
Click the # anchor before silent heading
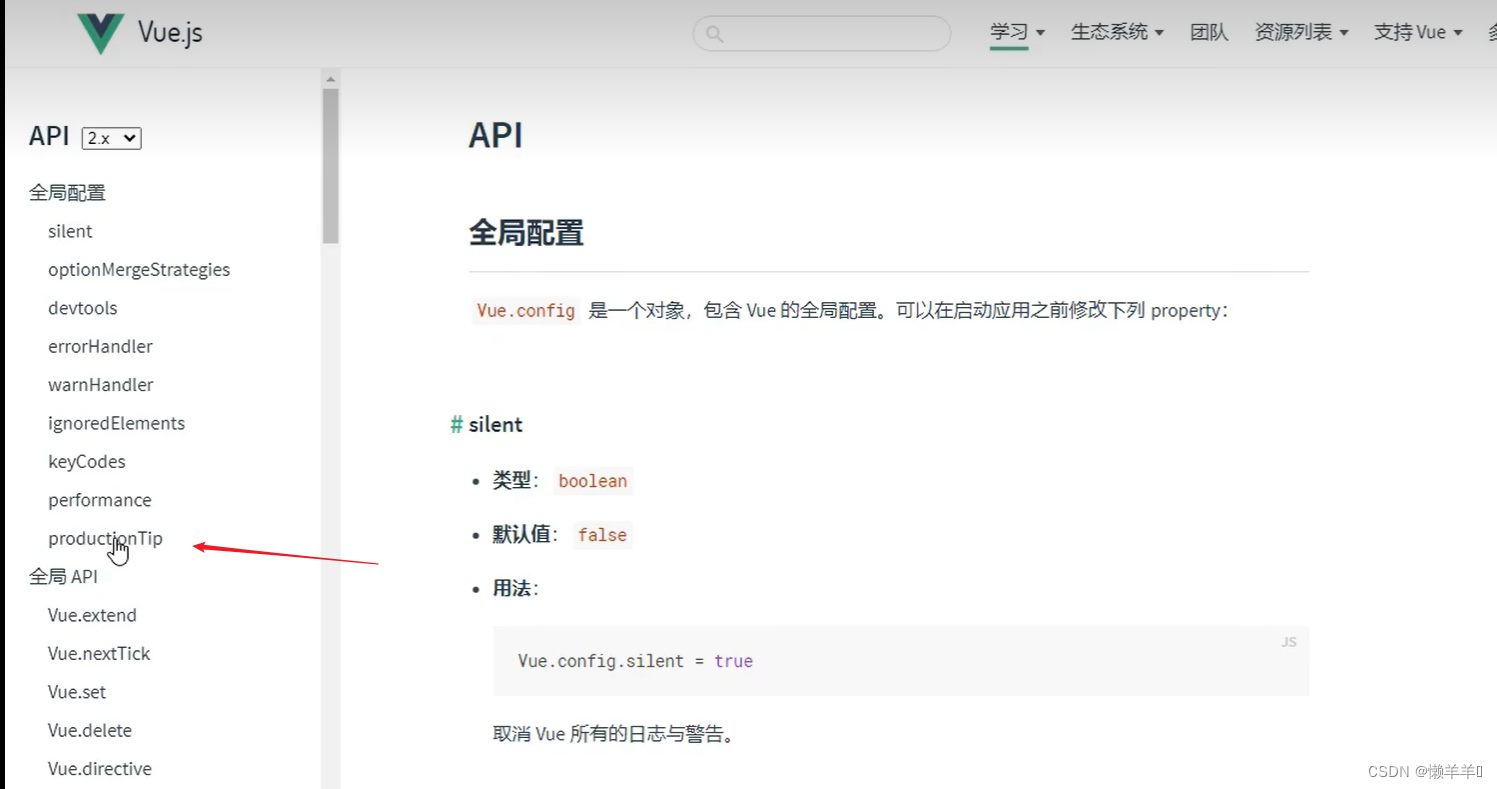tap(457, 425)
